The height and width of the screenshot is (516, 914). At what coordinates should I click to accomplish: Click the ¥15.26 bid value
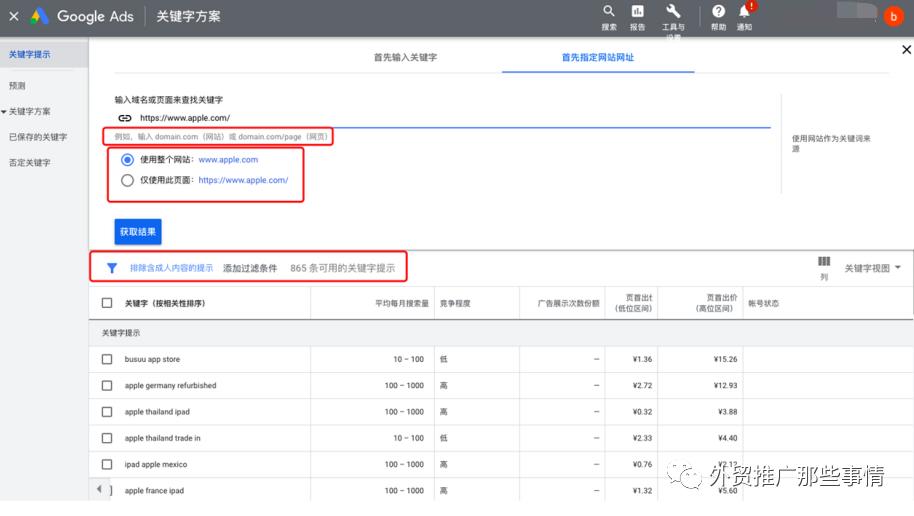click(725, 359)
